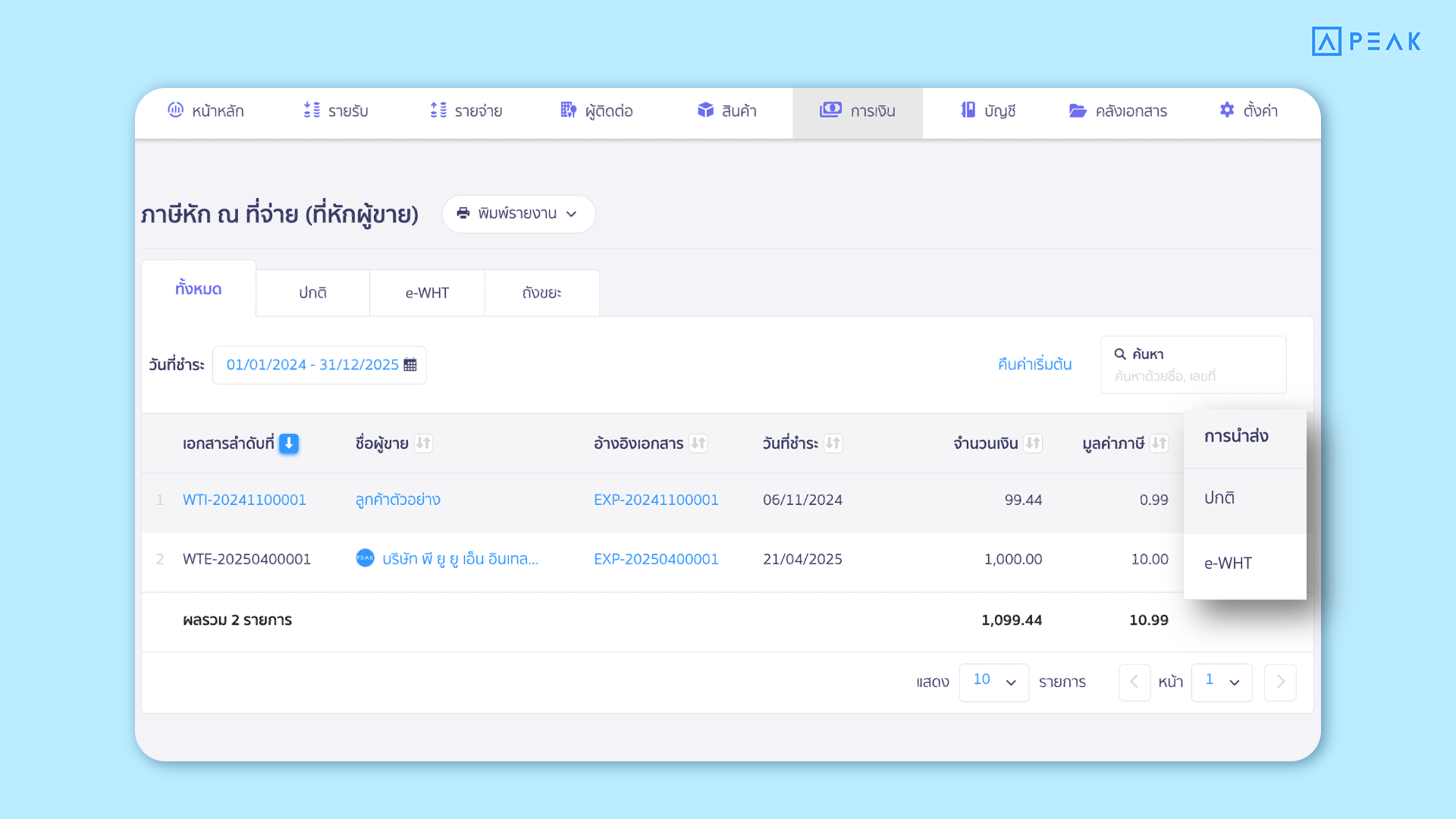Viewport: 1456px width, 819px height.
Task: Click the settings gear icon ตั้งค่า
Action: [x=1227, y=111]
